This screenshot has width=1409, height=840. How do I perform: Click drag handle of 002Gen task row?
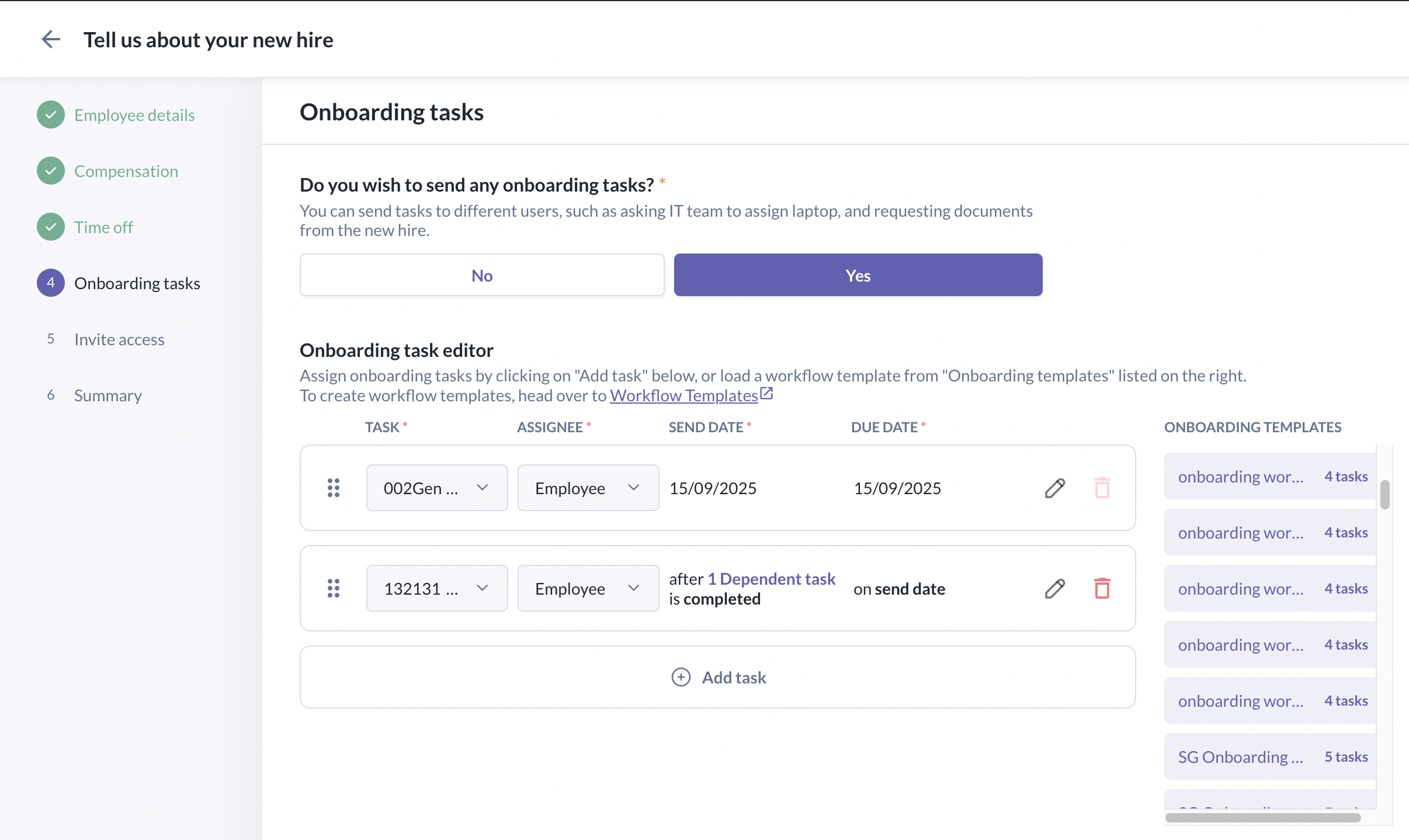click(x=334, y=488)
